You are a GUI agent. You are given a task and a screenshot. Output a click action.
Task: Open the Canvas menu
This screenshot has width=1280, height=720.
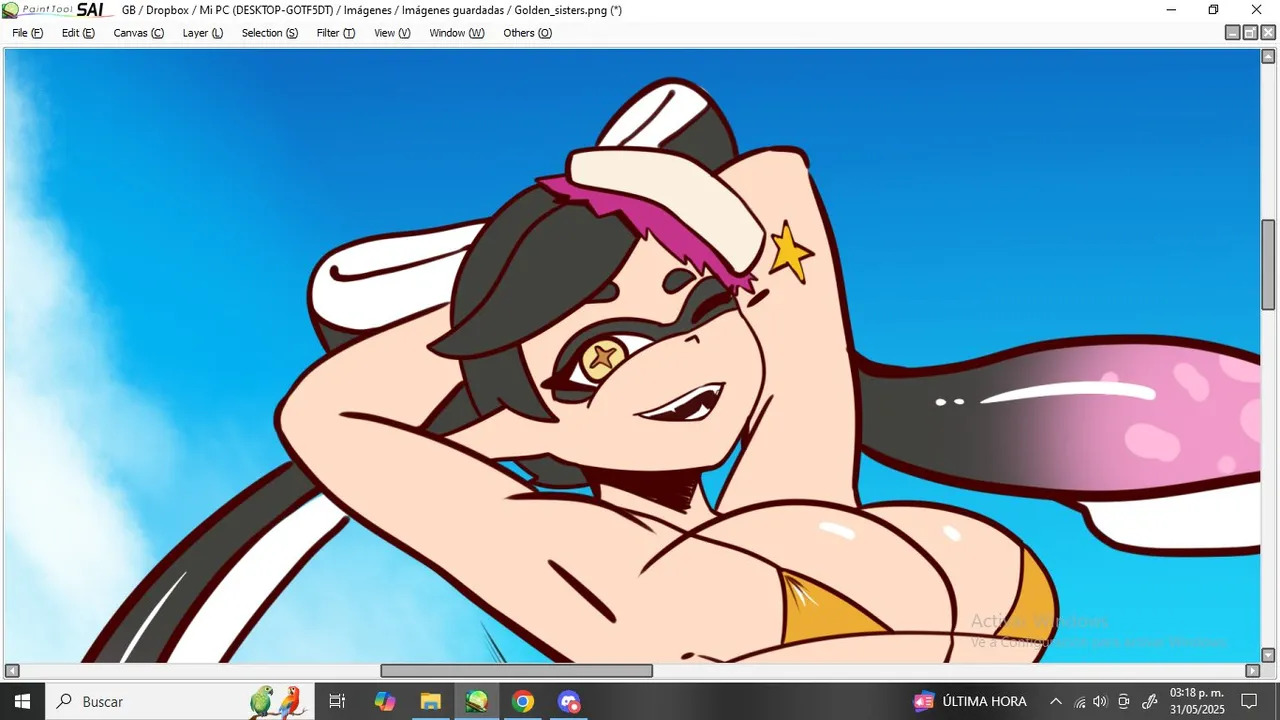(x=138, y=33)
